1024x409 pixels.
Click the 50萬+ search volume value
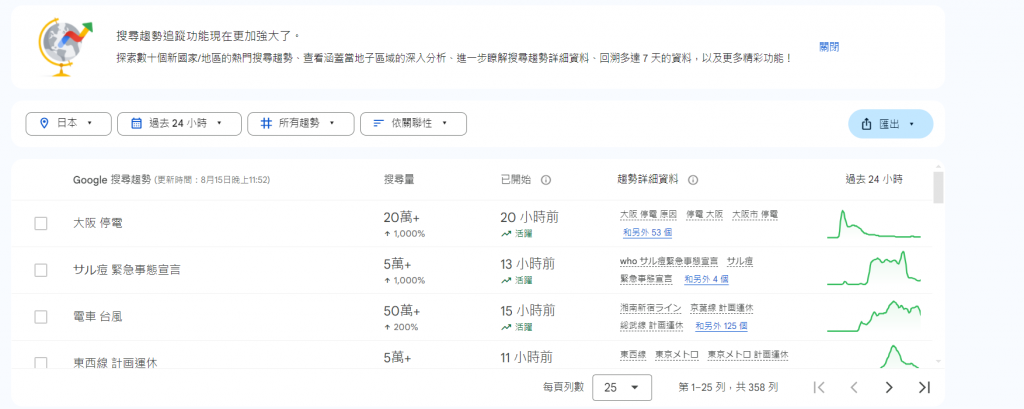pos(402,311)
